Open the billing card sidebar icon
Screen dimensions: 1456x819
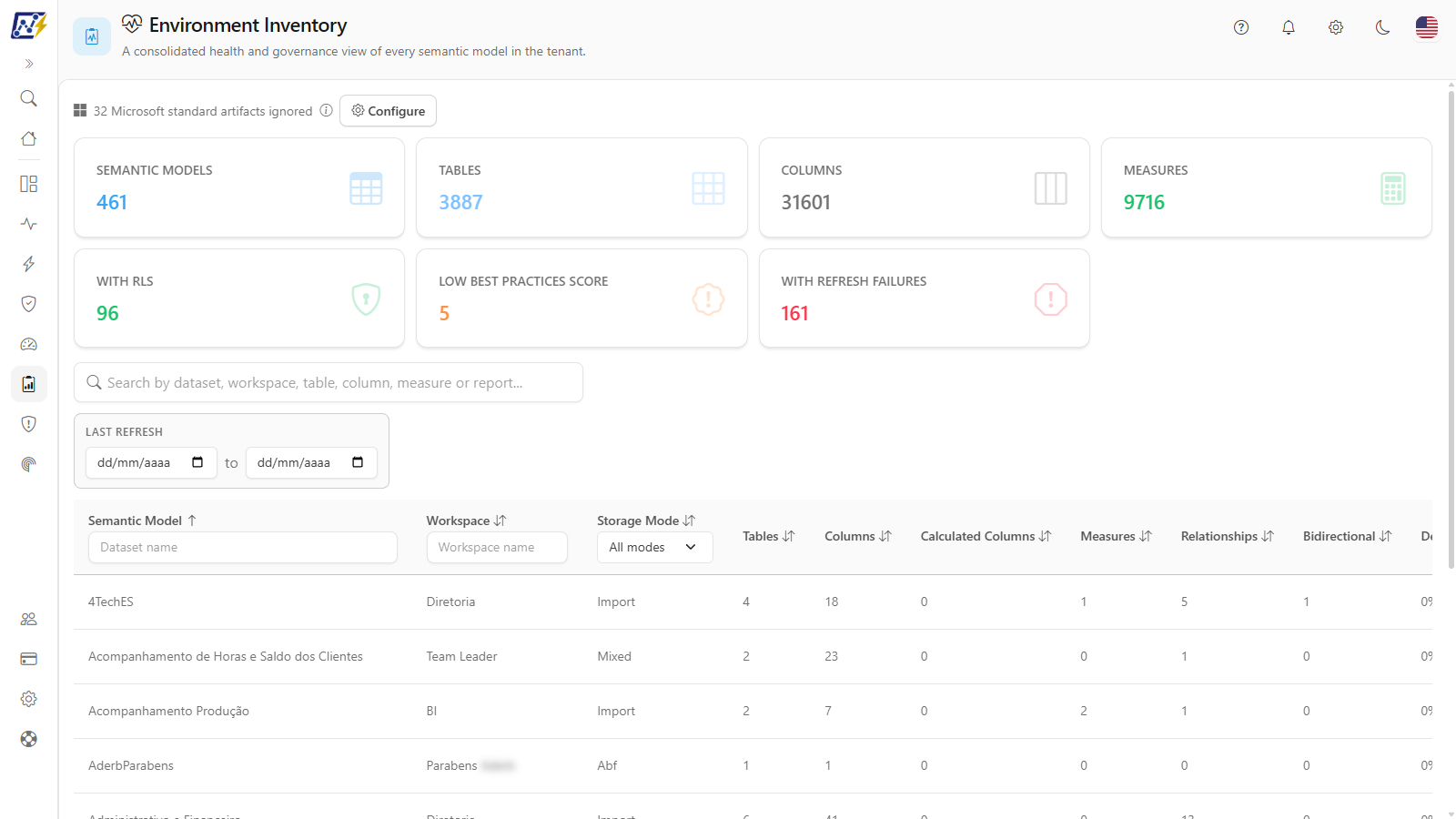click(29, 659)
